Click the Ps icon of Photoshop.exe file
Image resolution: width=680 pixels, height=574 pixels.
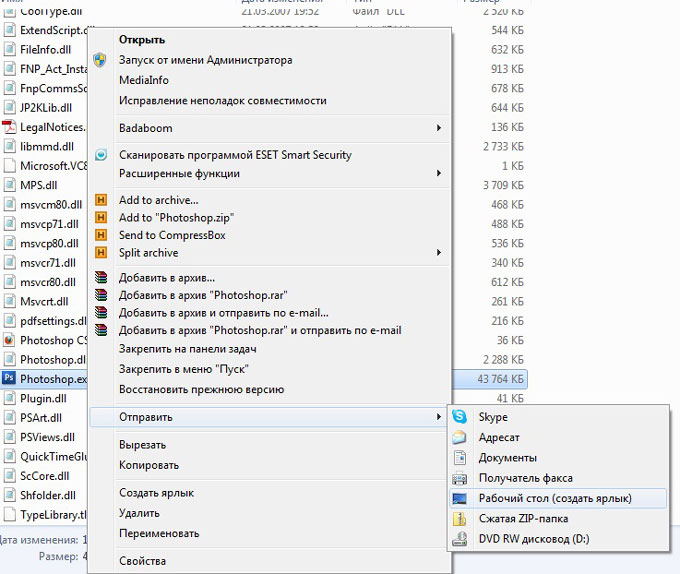(9, 378)
